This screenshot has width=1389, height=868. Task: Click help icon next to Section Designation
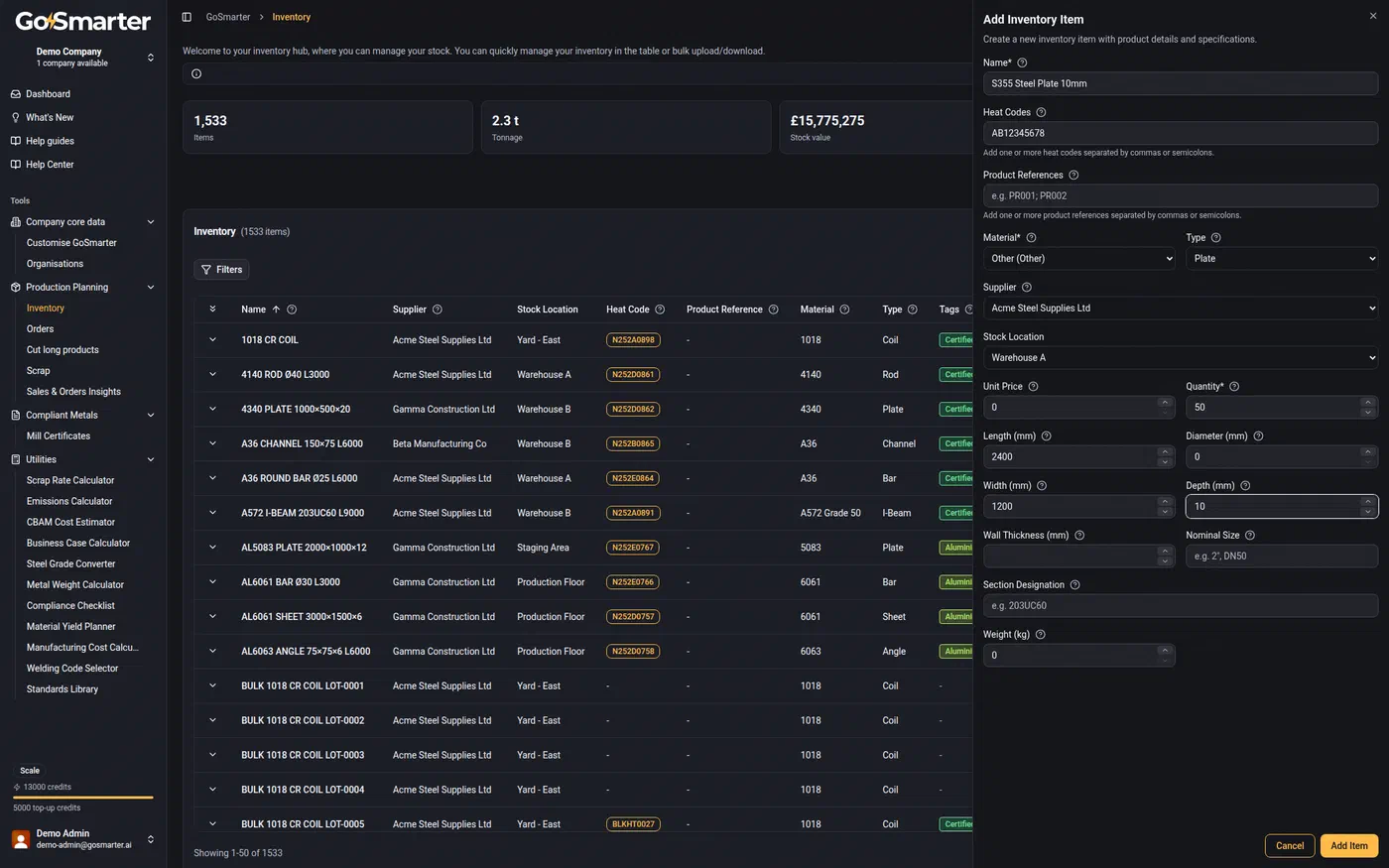click(x=1074, y=584)
